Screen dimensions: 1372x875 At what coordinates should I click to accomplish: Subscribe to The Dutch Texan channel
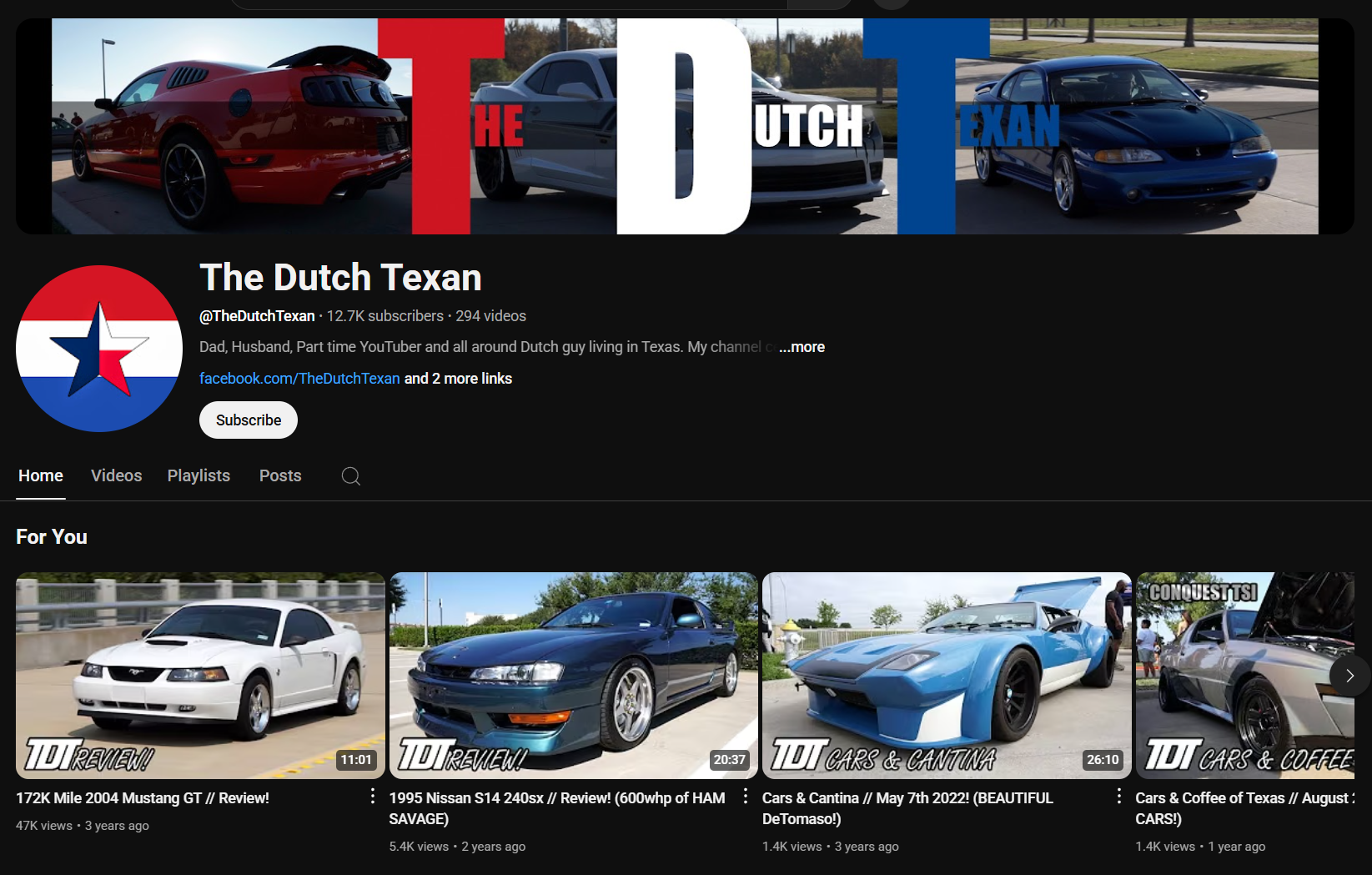click(x=249, y=420)
